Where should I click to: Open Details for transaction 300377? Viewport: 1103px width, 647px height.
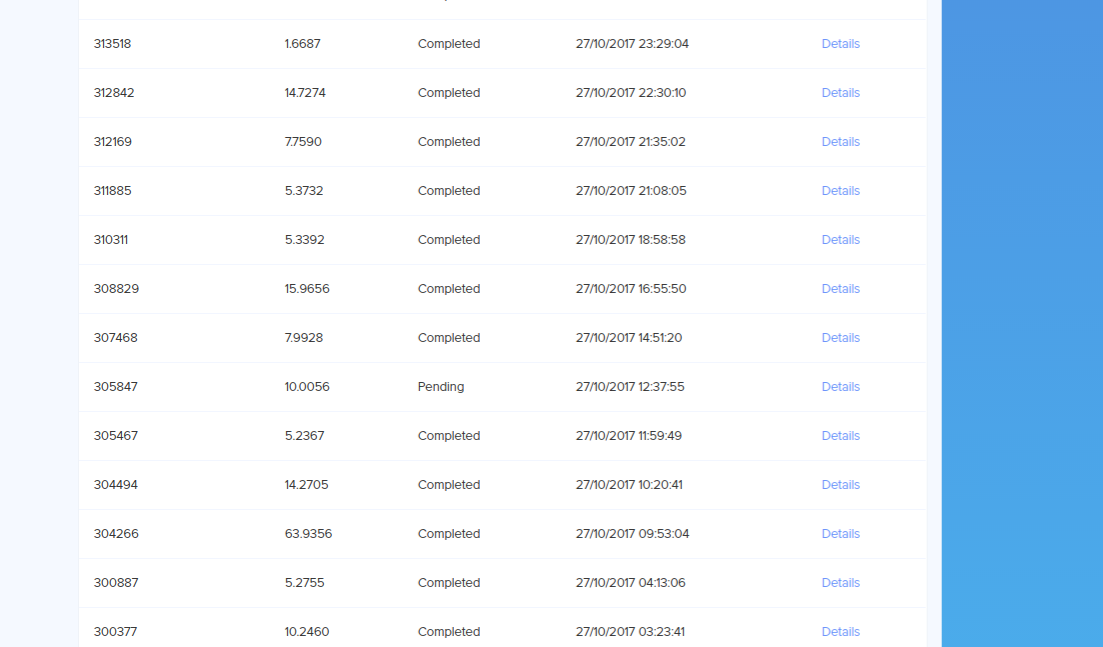tap(841, 632)
